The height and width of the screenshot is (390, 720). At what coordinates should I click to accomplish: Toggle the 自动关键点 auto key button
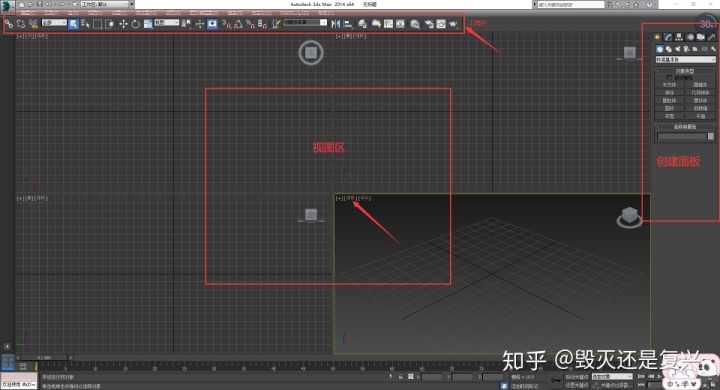click(x=577, y=377)
